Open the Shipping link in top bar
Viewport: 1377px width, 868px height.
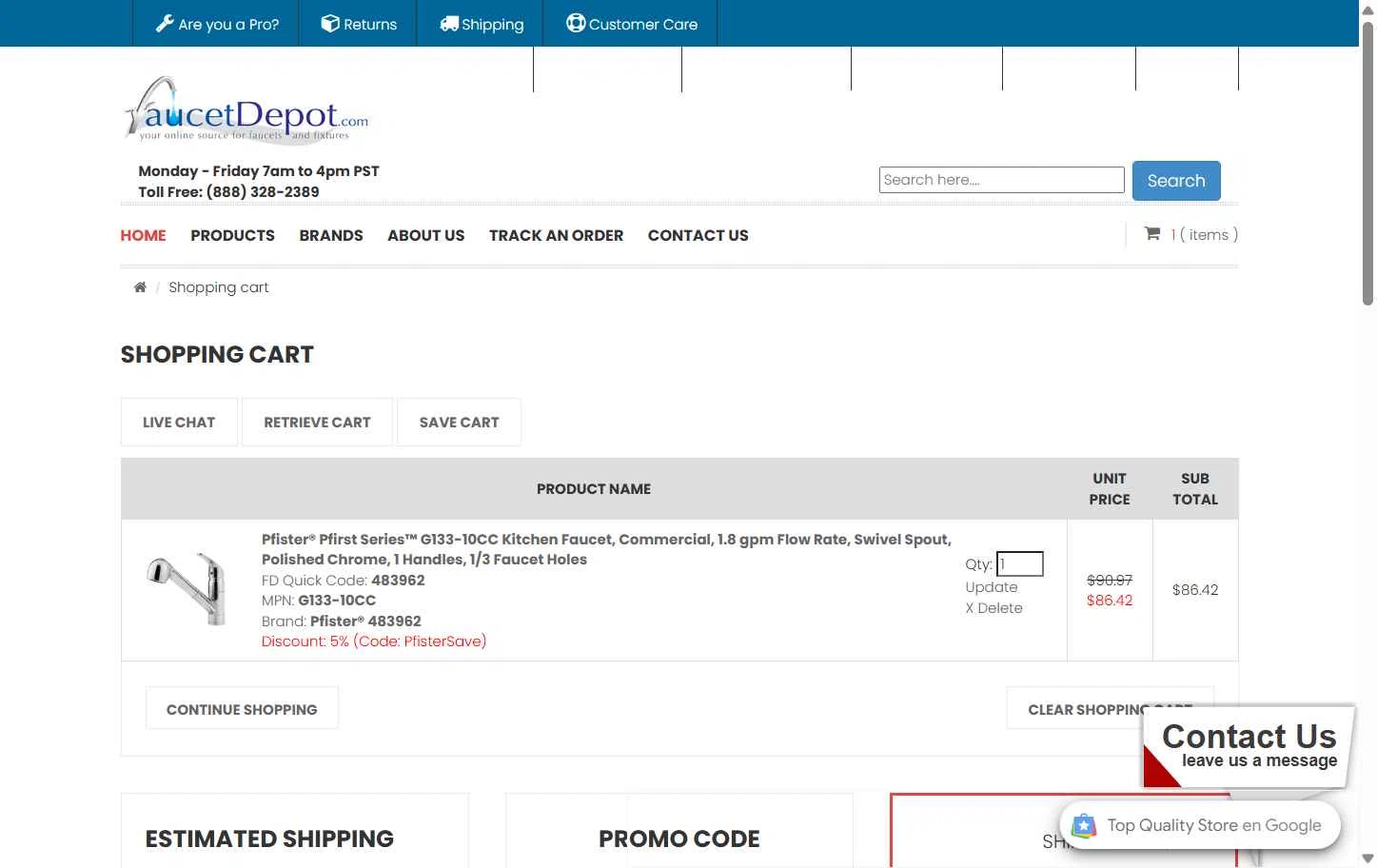(482, 24)
